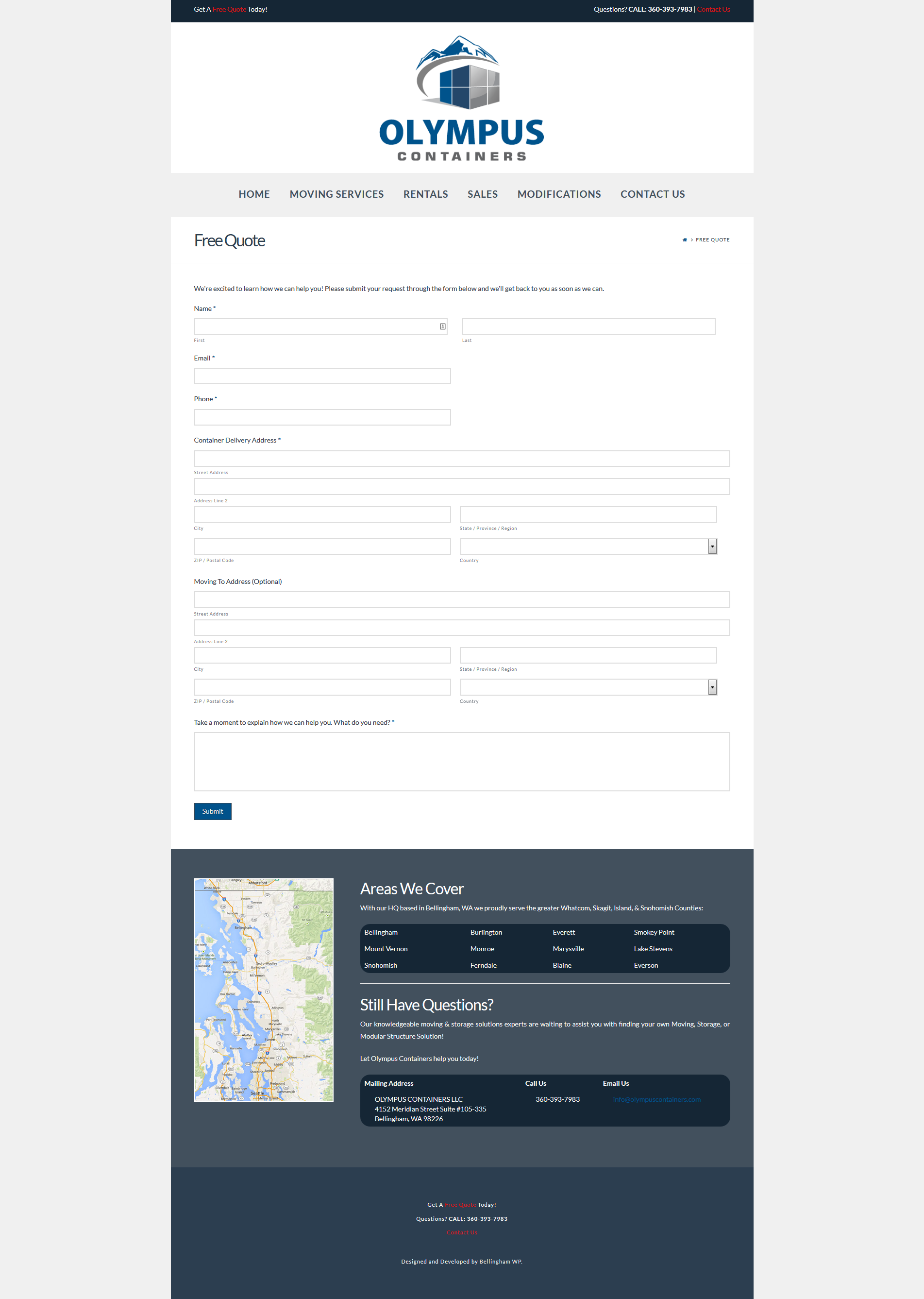Focus the Phone input field
This screenshot has height=1299, width=924.
tap(322, 417)
